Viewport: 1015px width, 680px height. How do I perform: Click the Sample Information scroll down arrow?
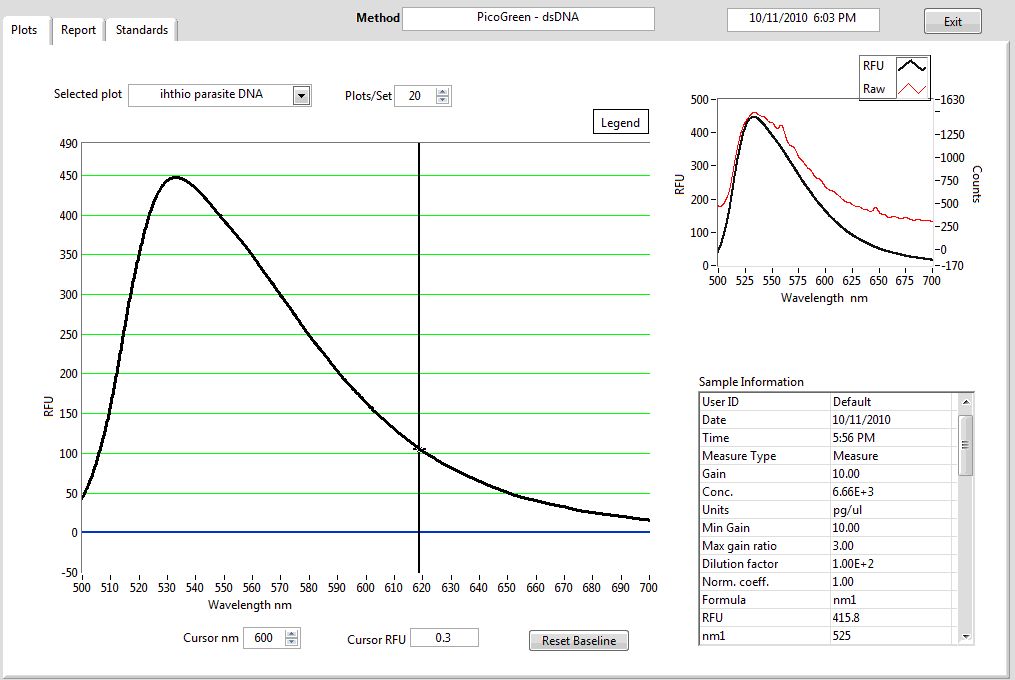pos(965,637)
